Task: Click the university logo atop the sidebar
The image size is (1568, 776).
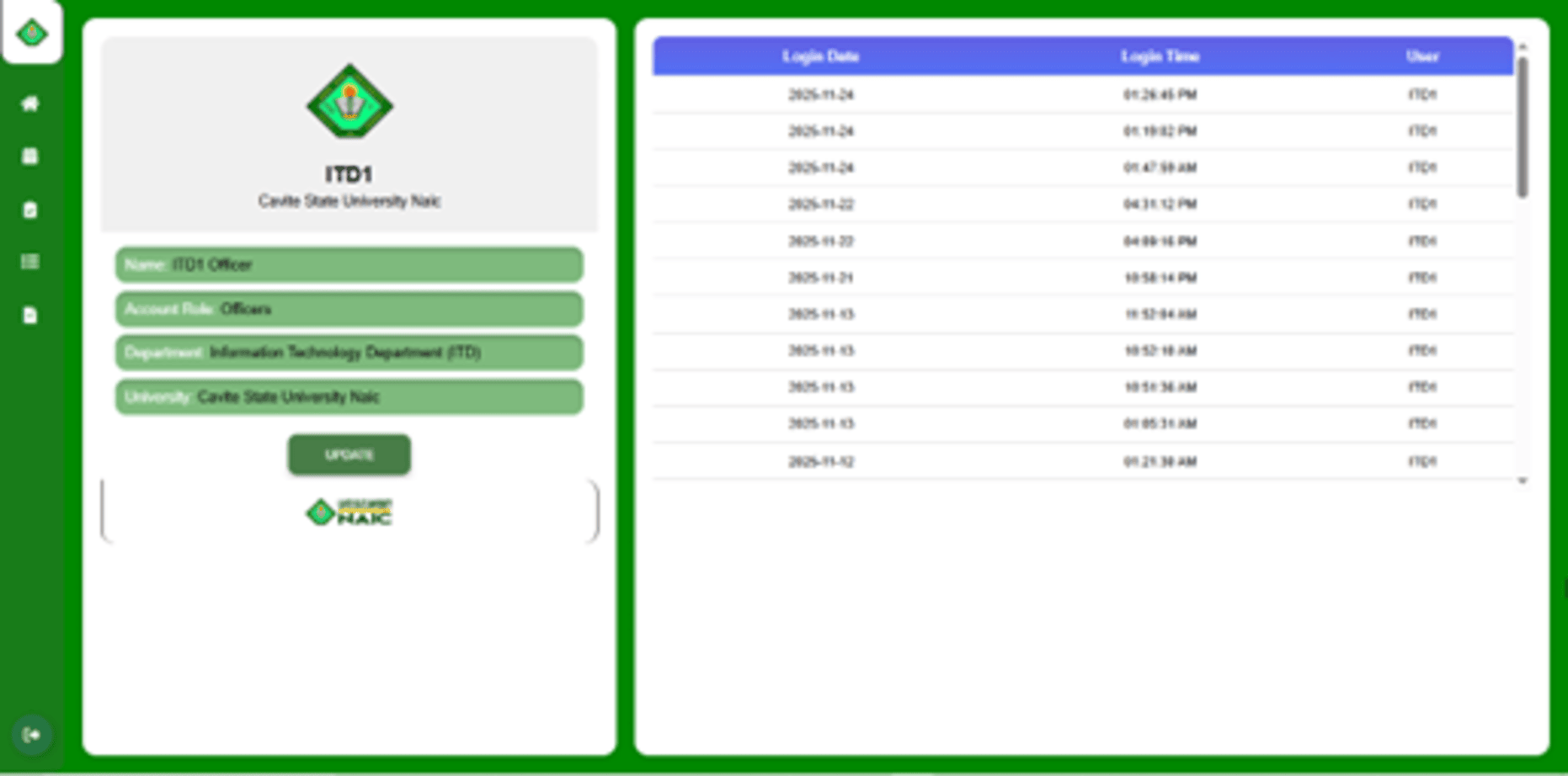Action: 32,34
